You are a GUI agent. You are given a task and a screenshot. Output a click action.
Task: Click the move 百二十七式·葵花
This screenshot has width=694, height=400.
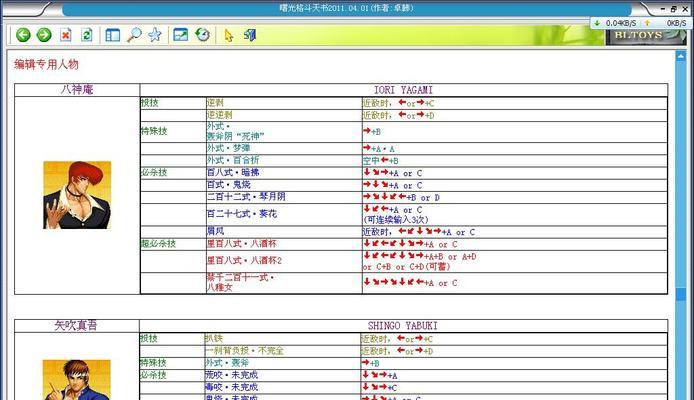pos(242,214)
